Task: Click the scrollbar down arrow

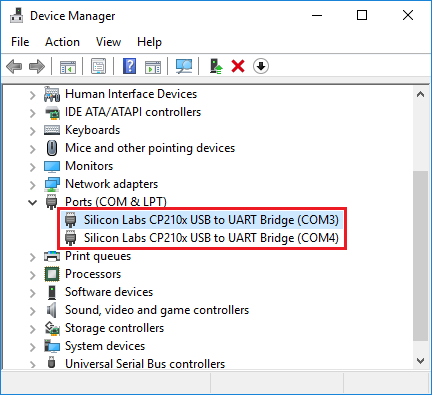Action: pos(421,361)
